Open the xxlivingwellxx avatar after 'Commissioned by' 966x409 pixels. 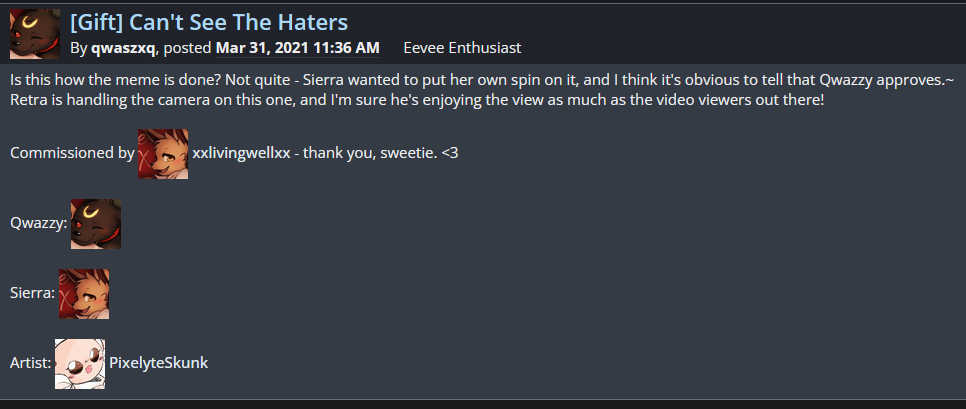point(163,154)
